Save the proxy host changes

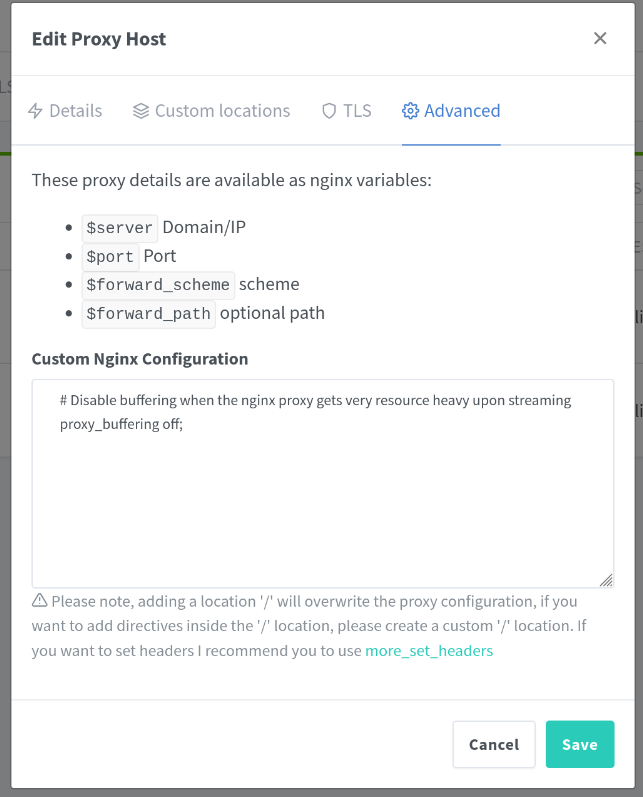click(579, 744)
